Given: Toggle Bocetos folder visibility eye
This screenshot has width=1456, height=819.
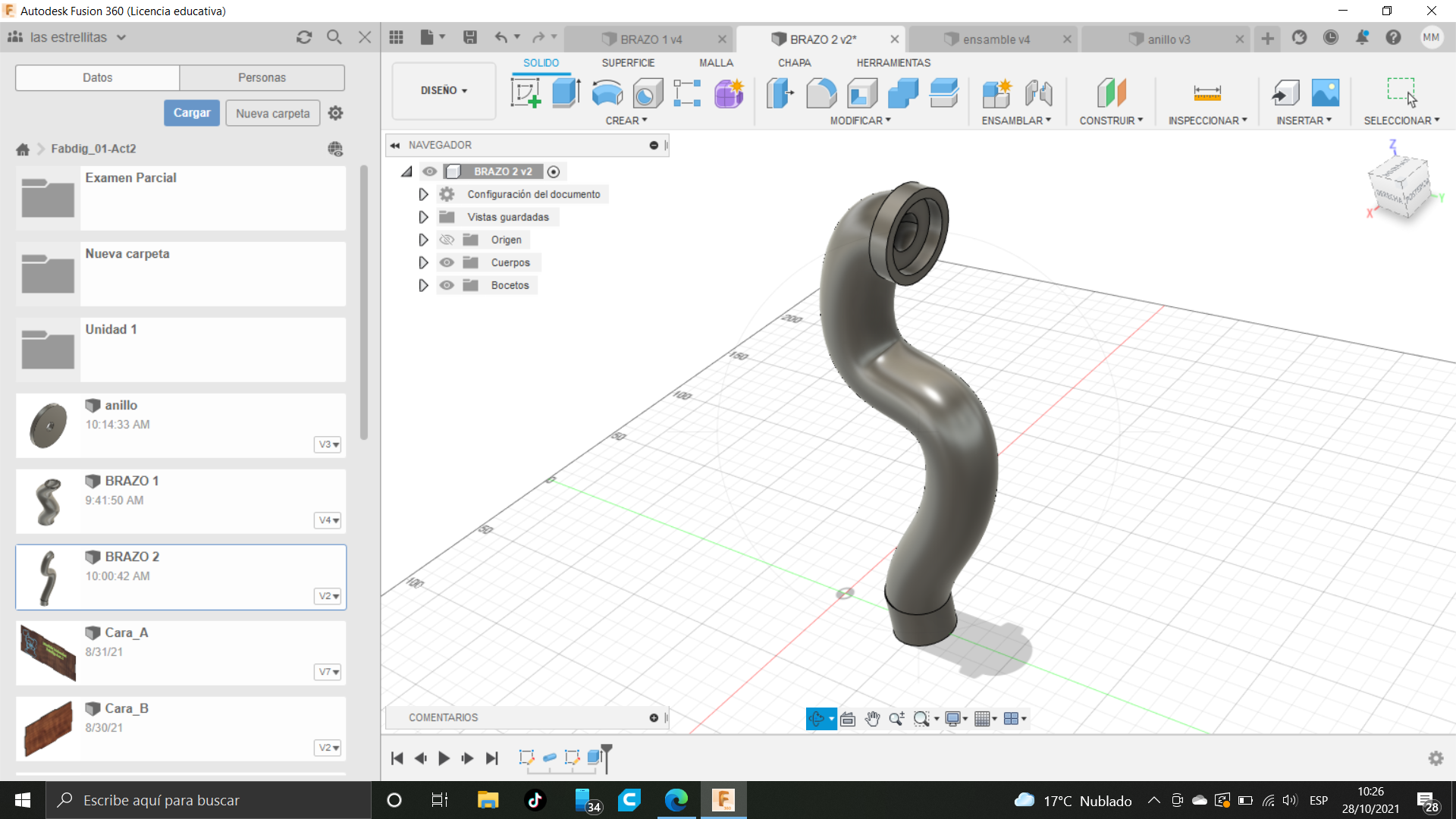Looking at the screenshot, I should point(447,285).
